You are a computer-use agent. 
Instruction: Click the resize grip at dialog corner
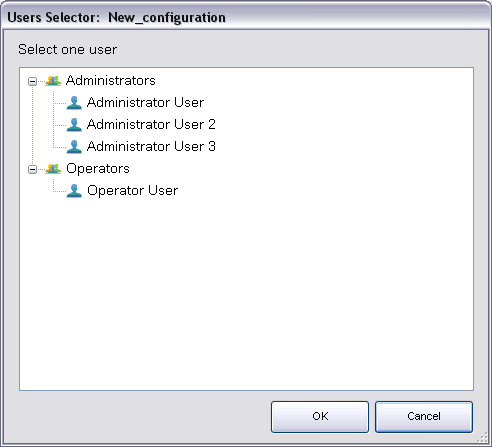coord(483,438)
